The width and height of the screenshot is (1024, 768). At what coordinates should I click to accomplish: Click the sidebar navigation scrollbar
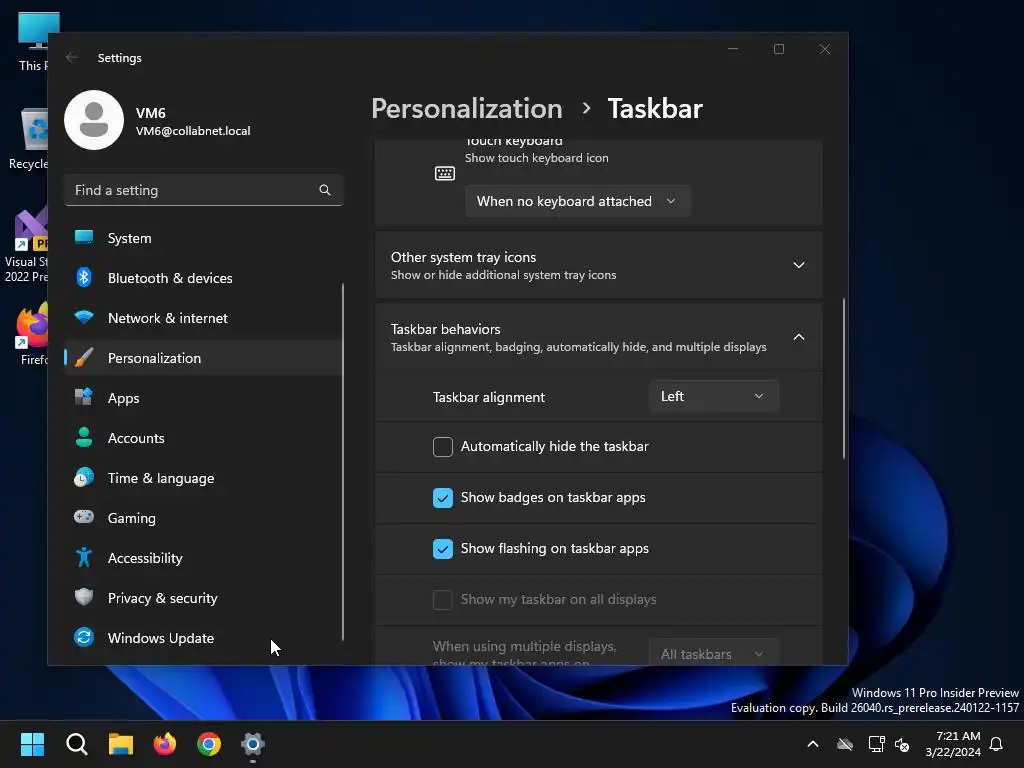[x=343, y=461]
